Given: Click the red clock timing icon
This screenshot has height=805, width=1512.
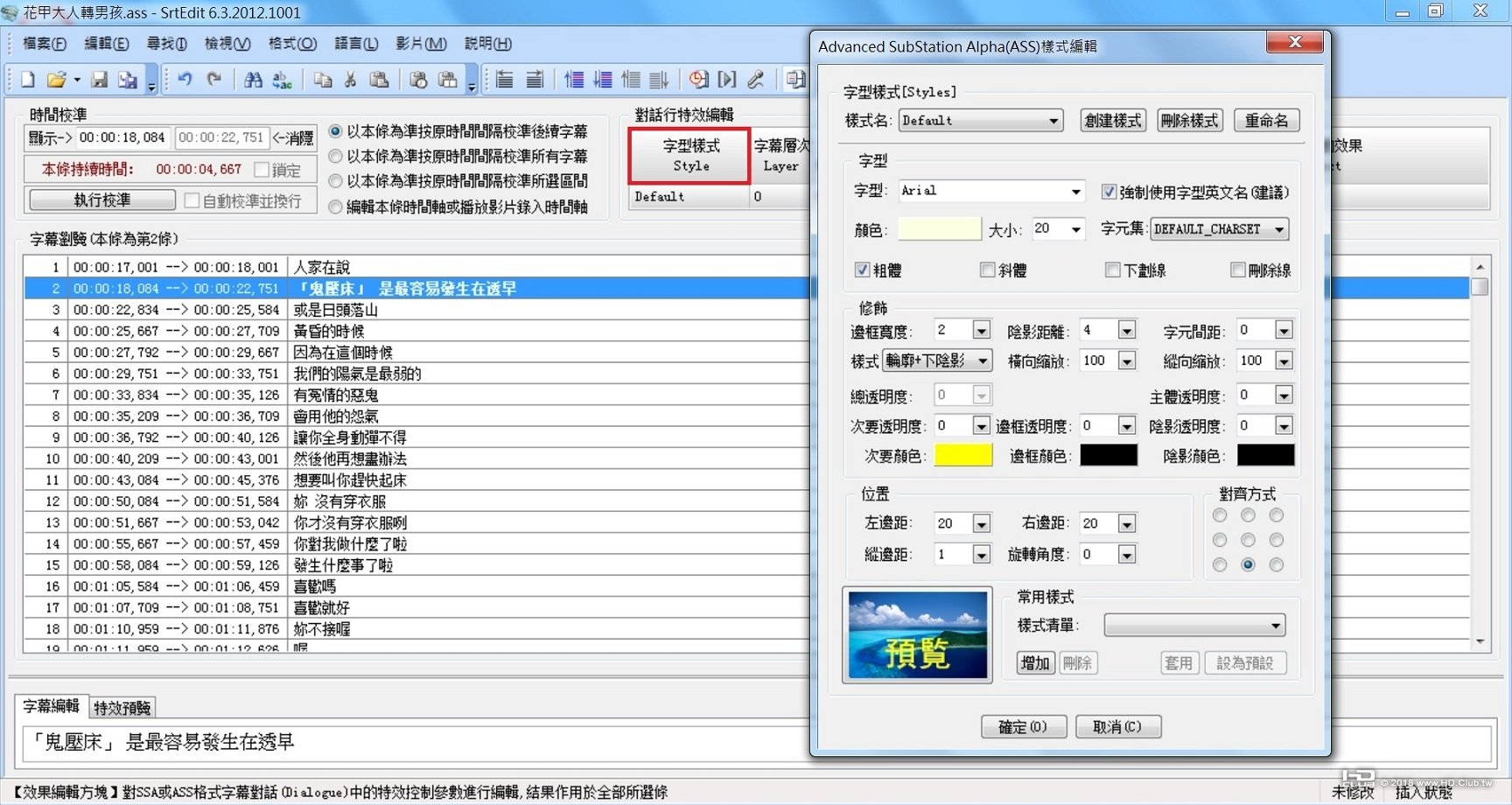Looking at the screenshot, I should click(x=698, y=80).
